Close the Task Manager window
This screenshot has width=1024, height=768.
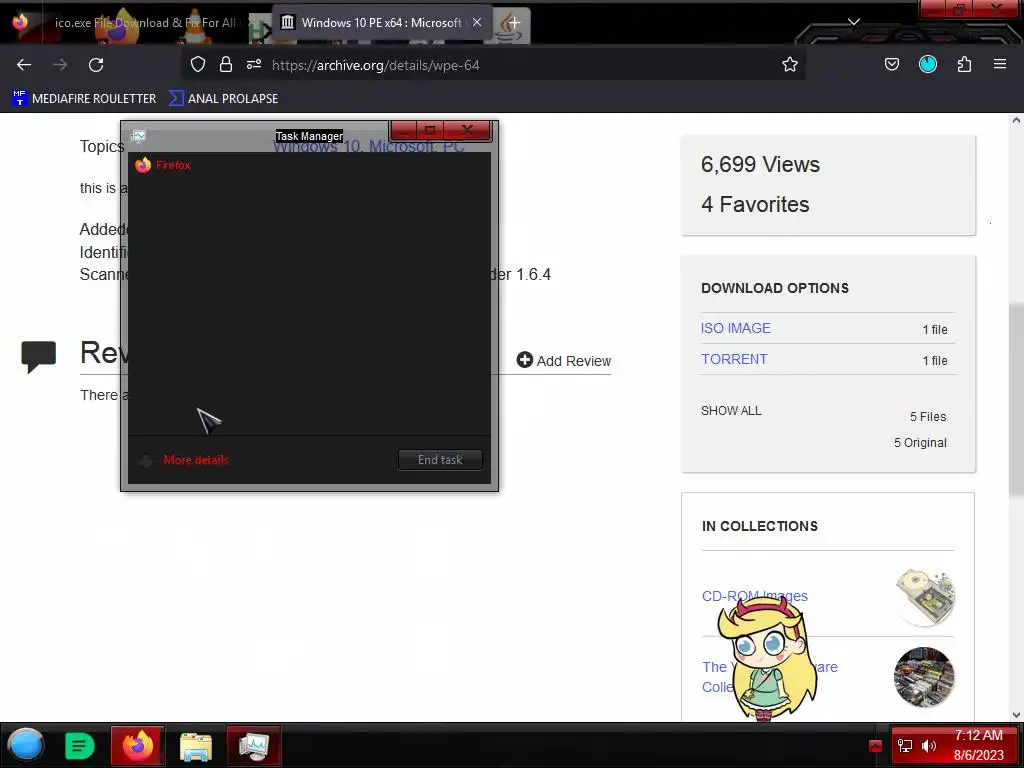[467, 130]
